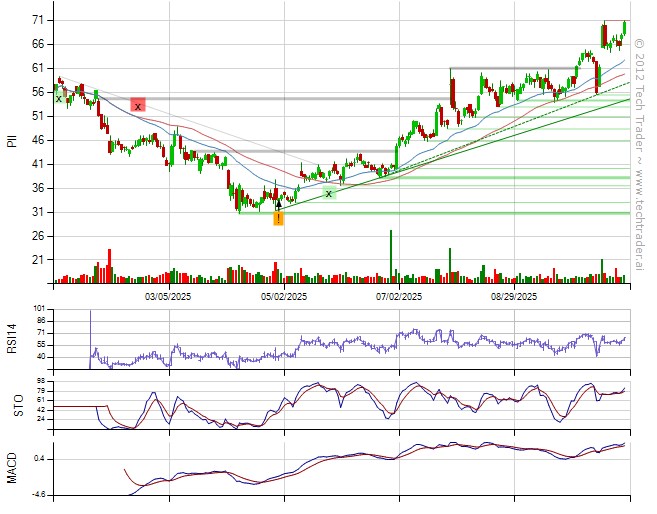Select the PII ticker label
Screen dimensions: 657x514
[x=12, y=142]
